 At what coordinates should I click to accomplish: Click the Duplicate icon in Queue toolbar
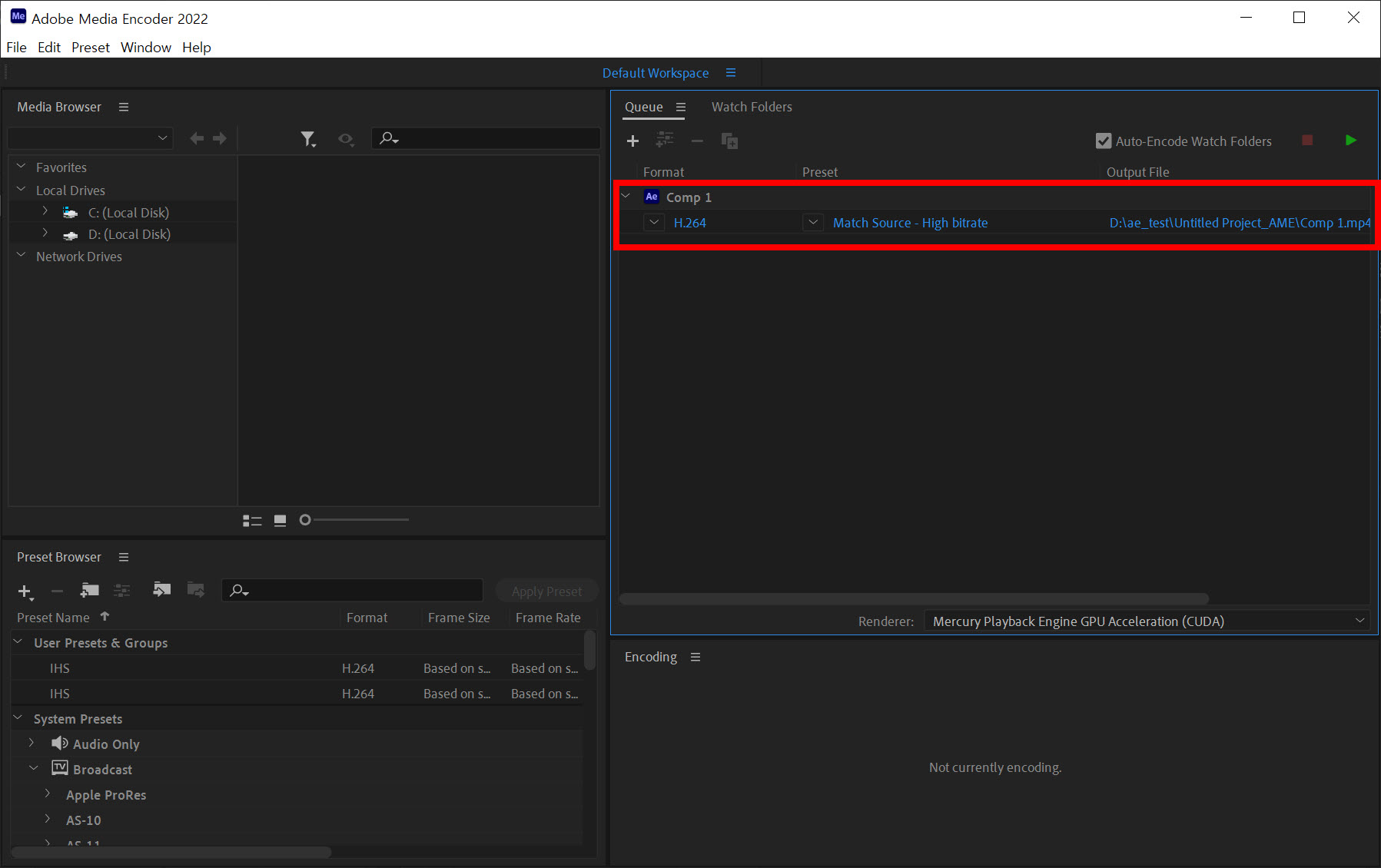click(729, 141)
